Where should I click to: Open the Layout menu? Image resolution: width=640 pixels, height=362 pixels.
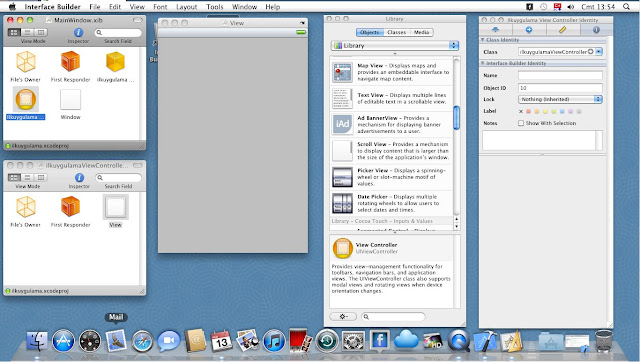click(x=187, y=7)
